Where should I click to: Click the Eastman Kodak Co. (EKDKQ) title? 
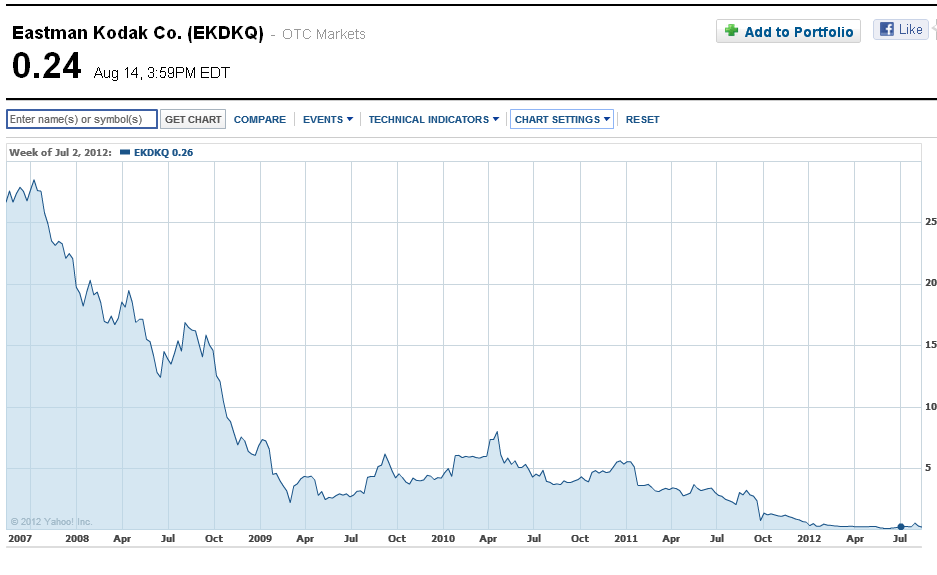point(137,32)
